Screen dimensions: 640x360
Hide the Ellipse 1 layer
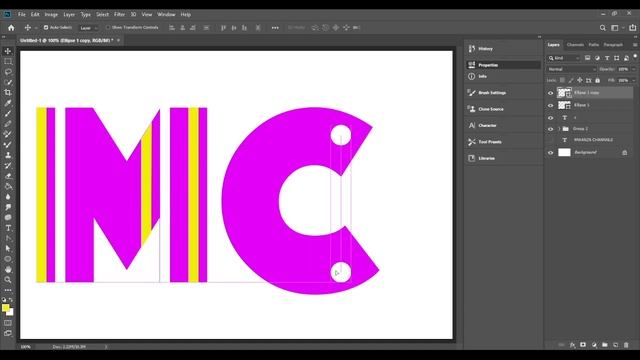click(x=550, y=105)
